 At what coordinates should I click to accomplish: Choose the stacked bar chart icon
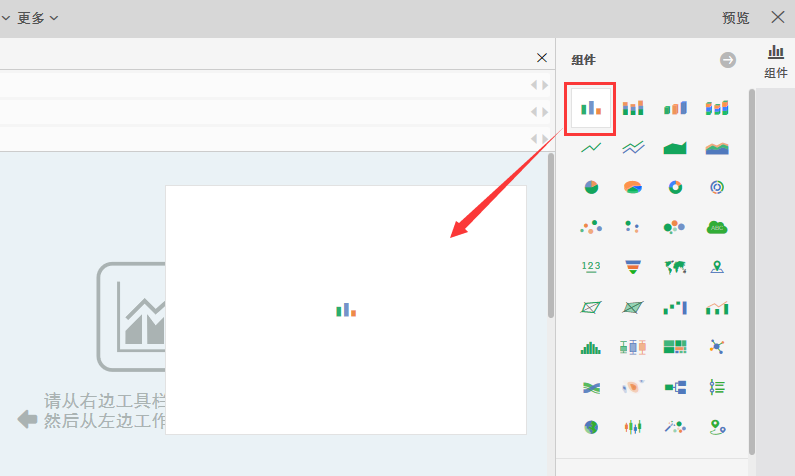633,108
